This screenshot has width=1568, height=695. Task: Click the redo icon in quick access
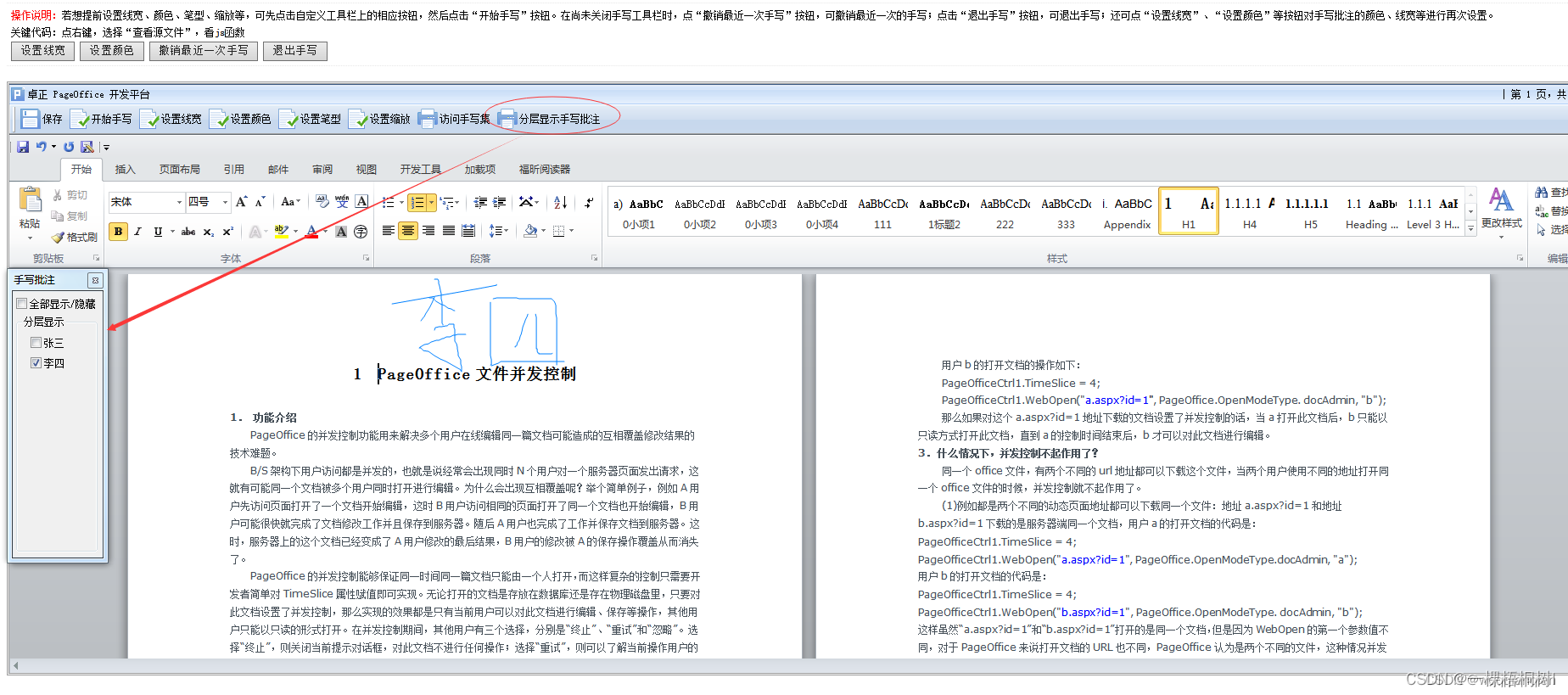coord(69,147)
